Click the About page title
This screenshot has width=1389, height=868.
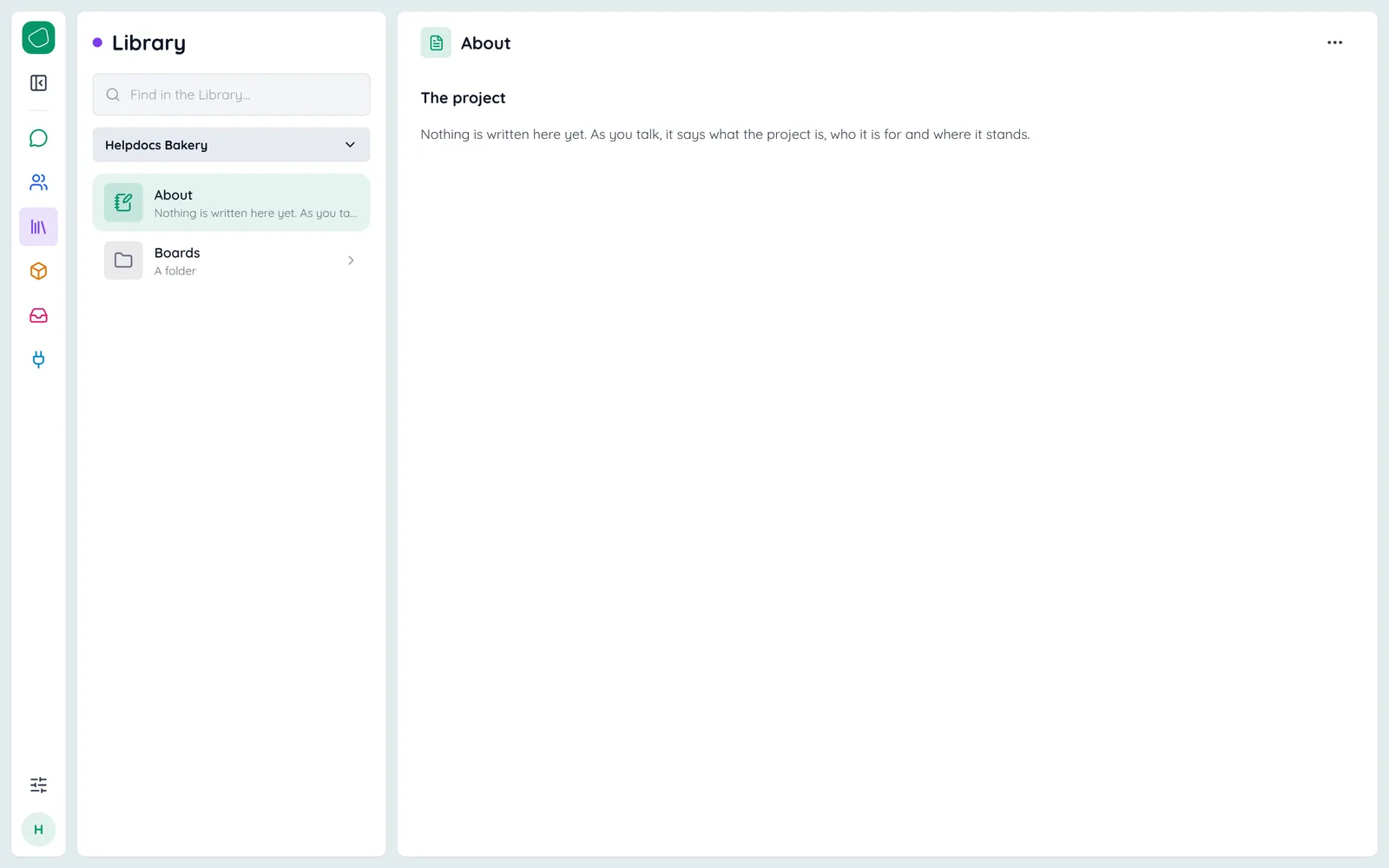pos(485,43)
